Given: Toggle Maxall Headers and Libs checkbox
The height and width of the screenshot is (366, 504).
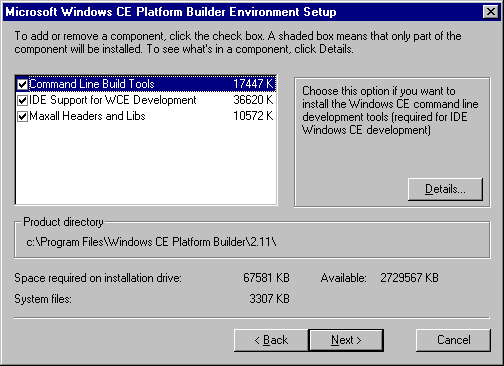Looking at the screenshot, I should click(22, 116).
